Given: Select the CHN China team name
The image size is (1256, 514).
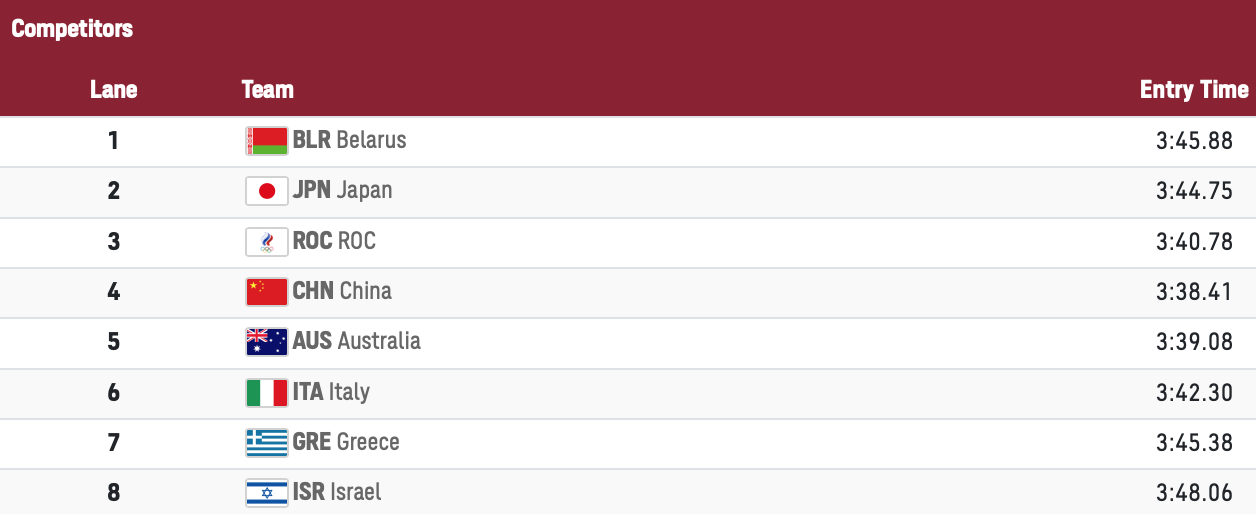Looking at the screenshot, I should point(342,291).
